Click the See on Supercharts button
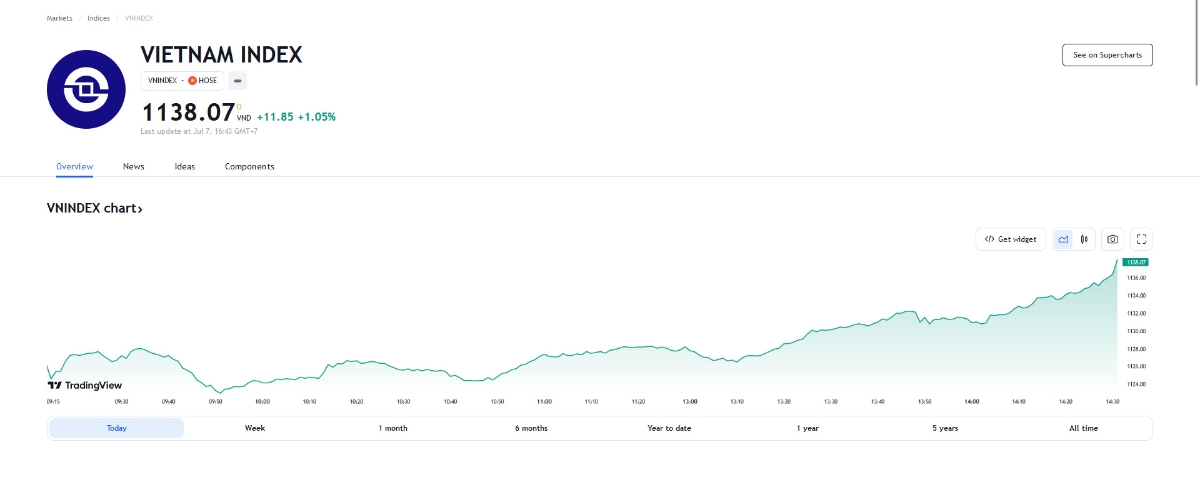 click(x=1107, y=55)
